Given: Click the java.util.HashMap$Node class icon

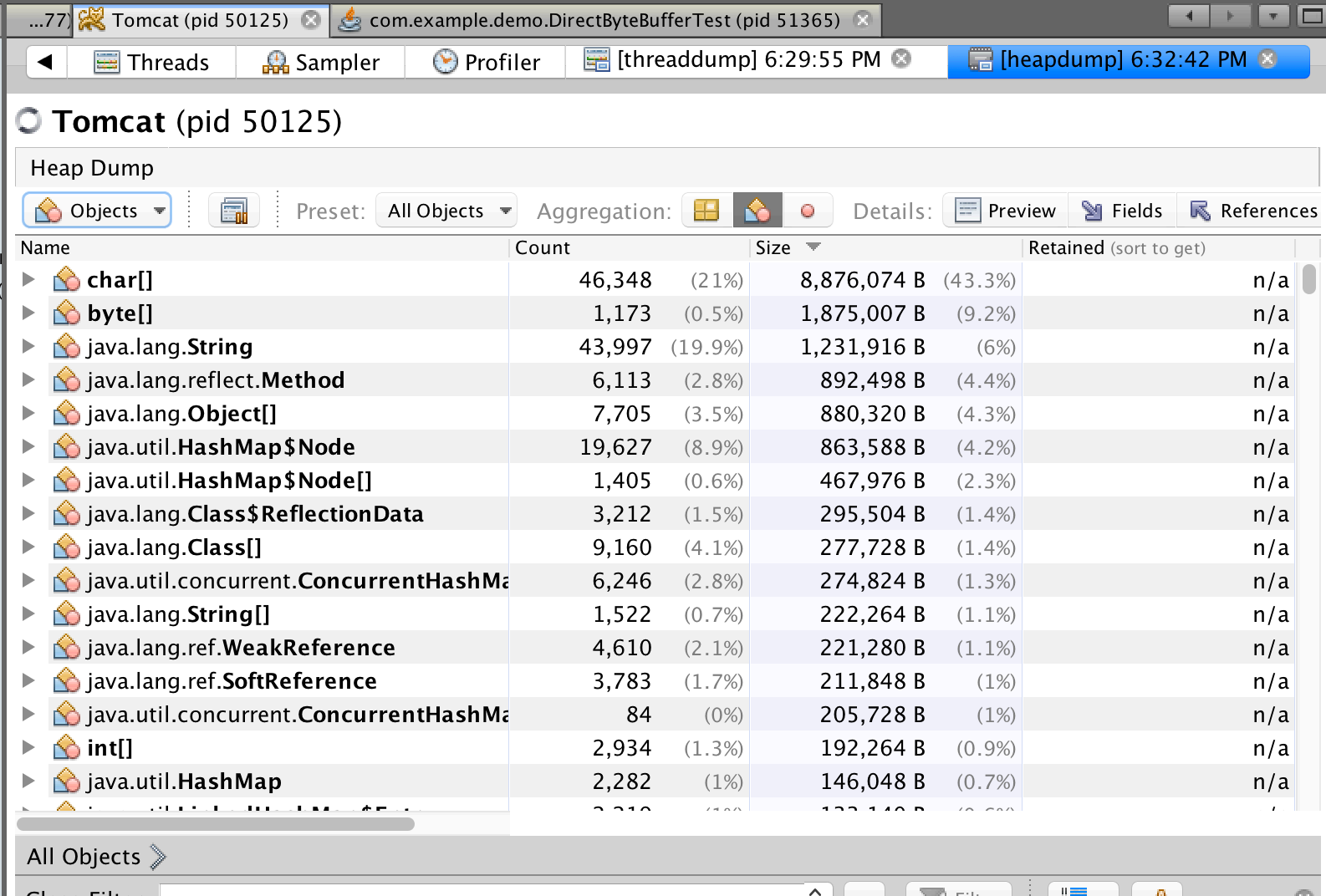Looking at the screenshot, I should click(66, 447).
